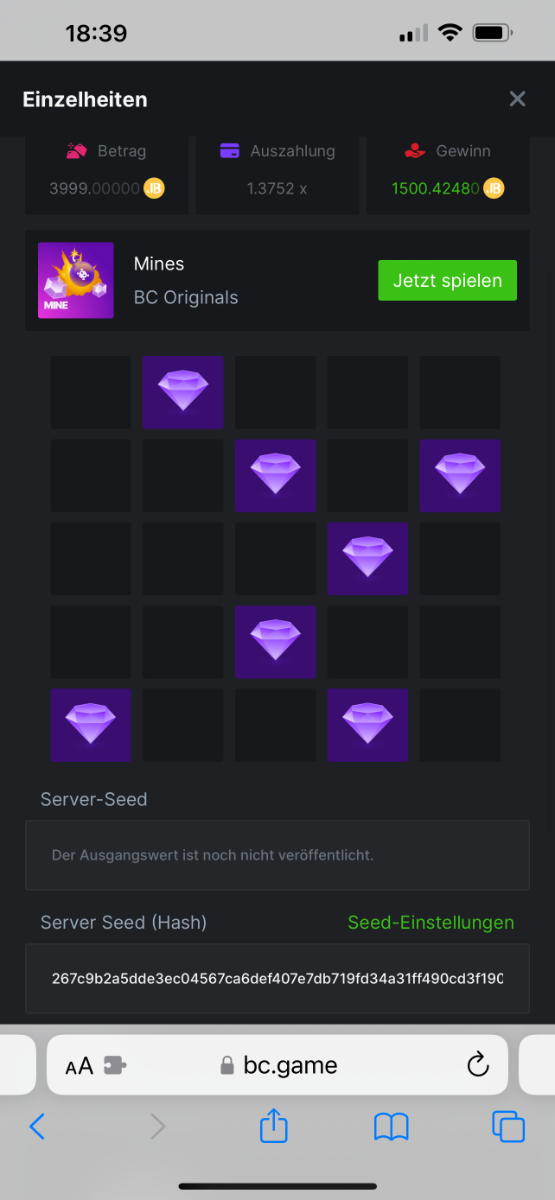Select the empty top-left grid tile
Image resolution: width=555 pixels, height=1200 pixels.
click(x=91, y=392)
